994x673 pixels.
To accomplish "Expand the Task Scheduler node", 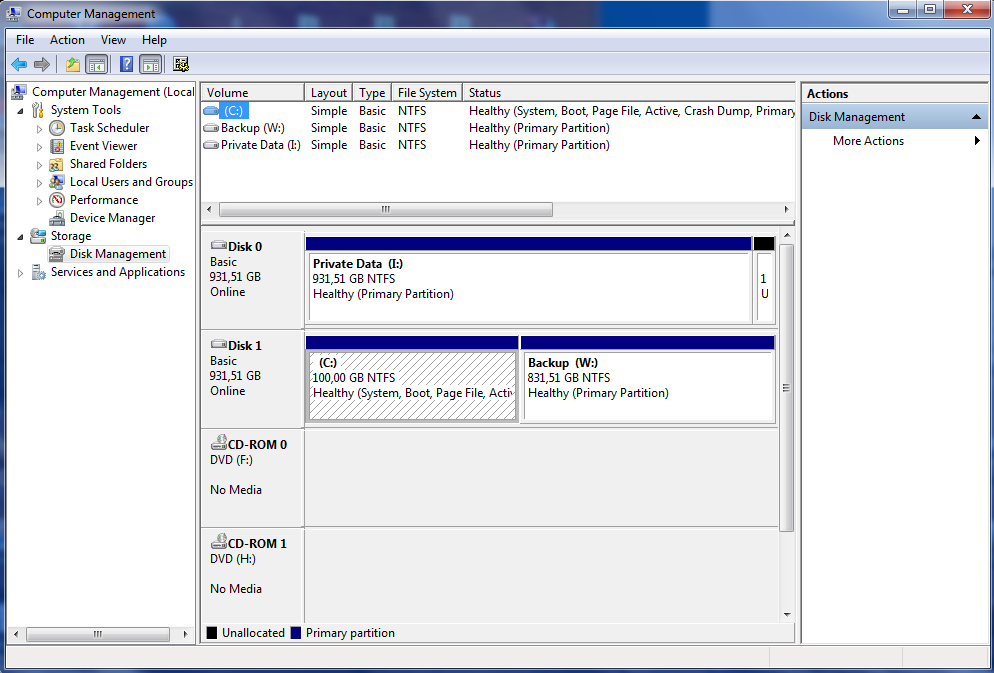I will pyautogui.click(x=39, y=129).
